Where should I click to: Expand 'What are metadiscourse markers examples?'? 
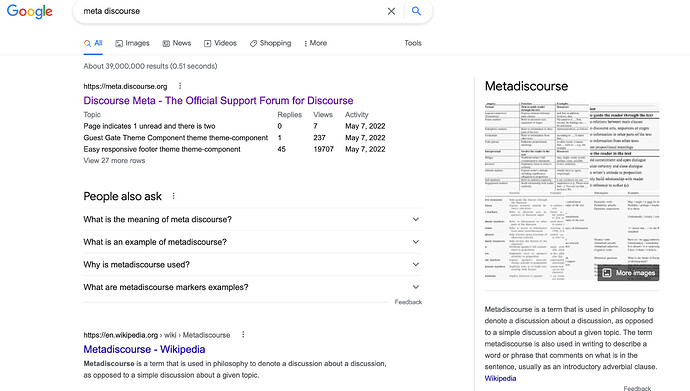click(252, 287)
